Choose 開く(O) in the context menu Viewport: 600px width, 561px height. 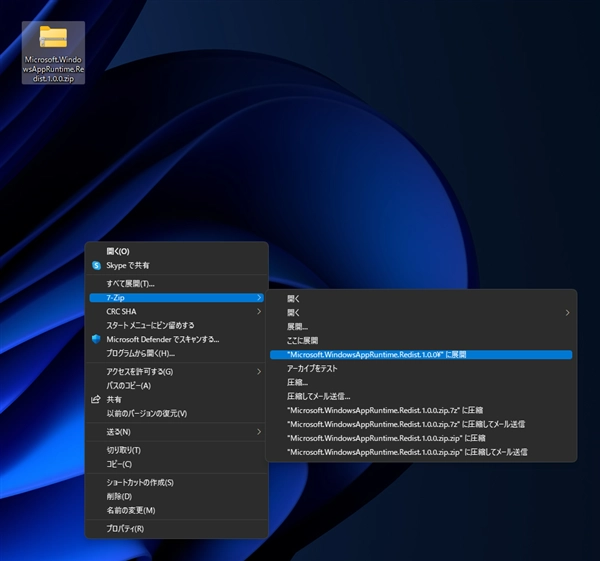[176, 251]
